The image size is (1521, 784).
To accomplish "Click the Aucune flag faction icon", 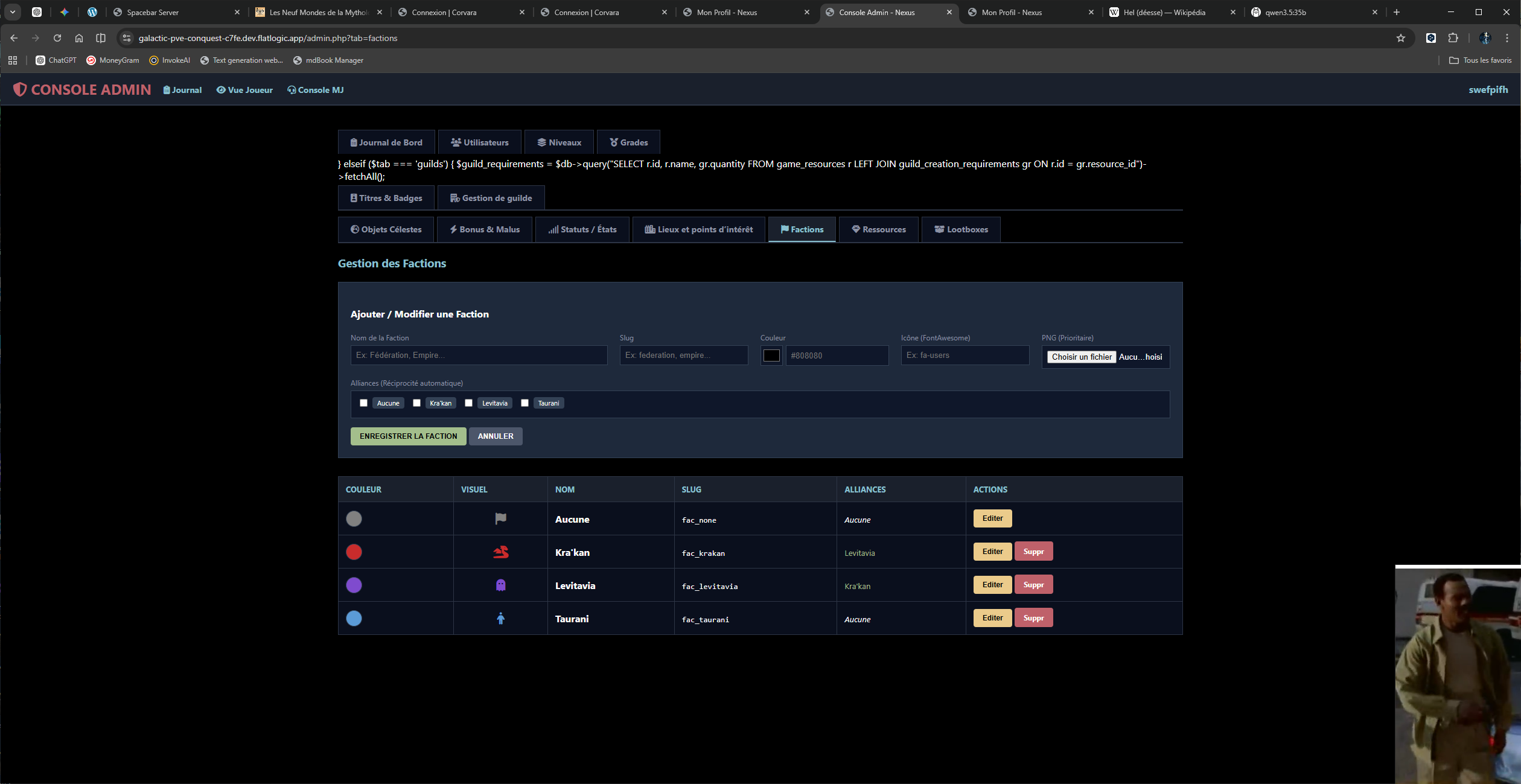I will point(500,519).
